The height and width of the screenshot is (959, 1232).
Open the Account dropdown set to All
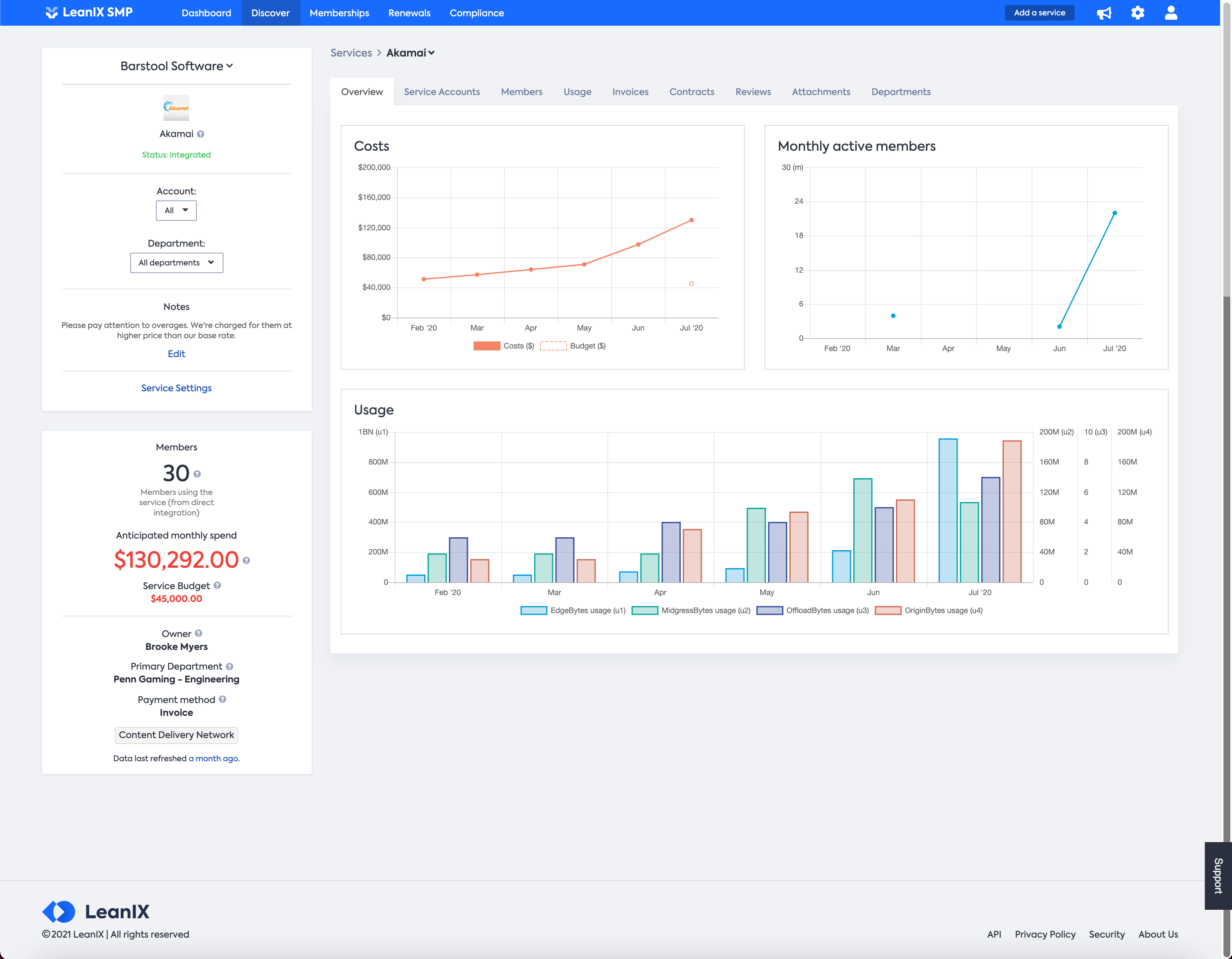[176, 210]
